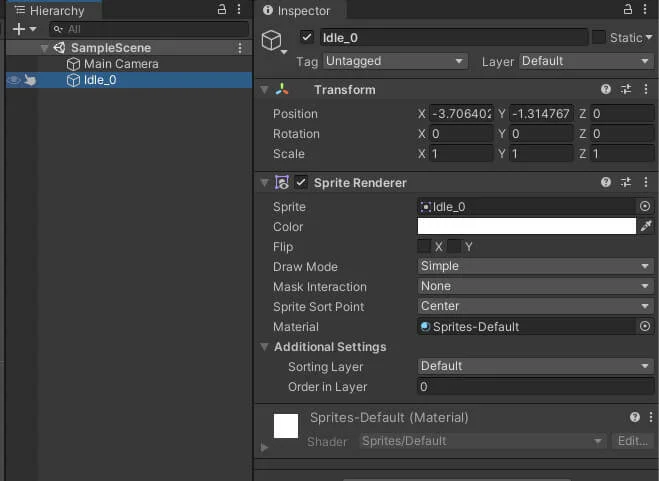Lock the Hierarchy panel
The width and height of the screenshot is (659, 481).
pyautogui.click(x=221, y=9)
